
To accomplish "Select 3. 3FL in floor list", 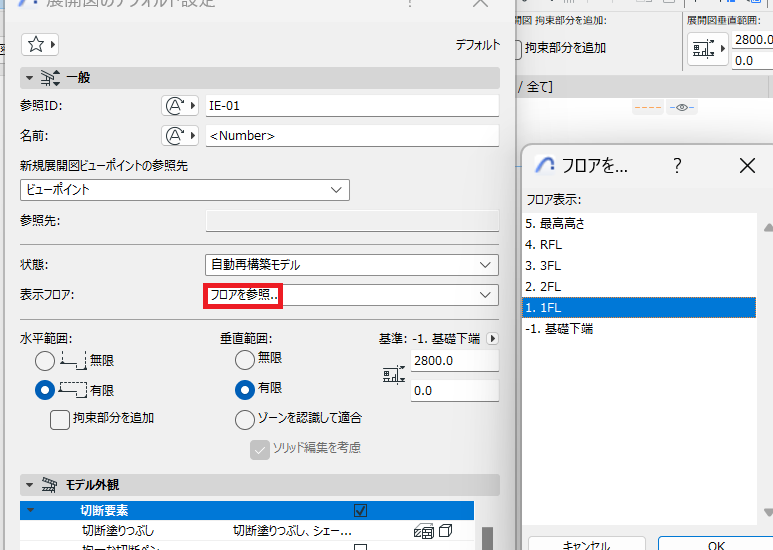I will pyautogui.click(x=639, y=266).
